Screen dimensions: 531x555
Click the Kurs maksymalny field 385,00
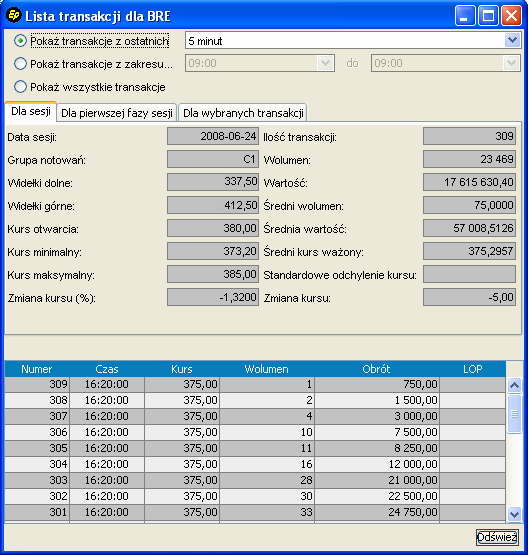pyautogui.click(x=213, y=274)
